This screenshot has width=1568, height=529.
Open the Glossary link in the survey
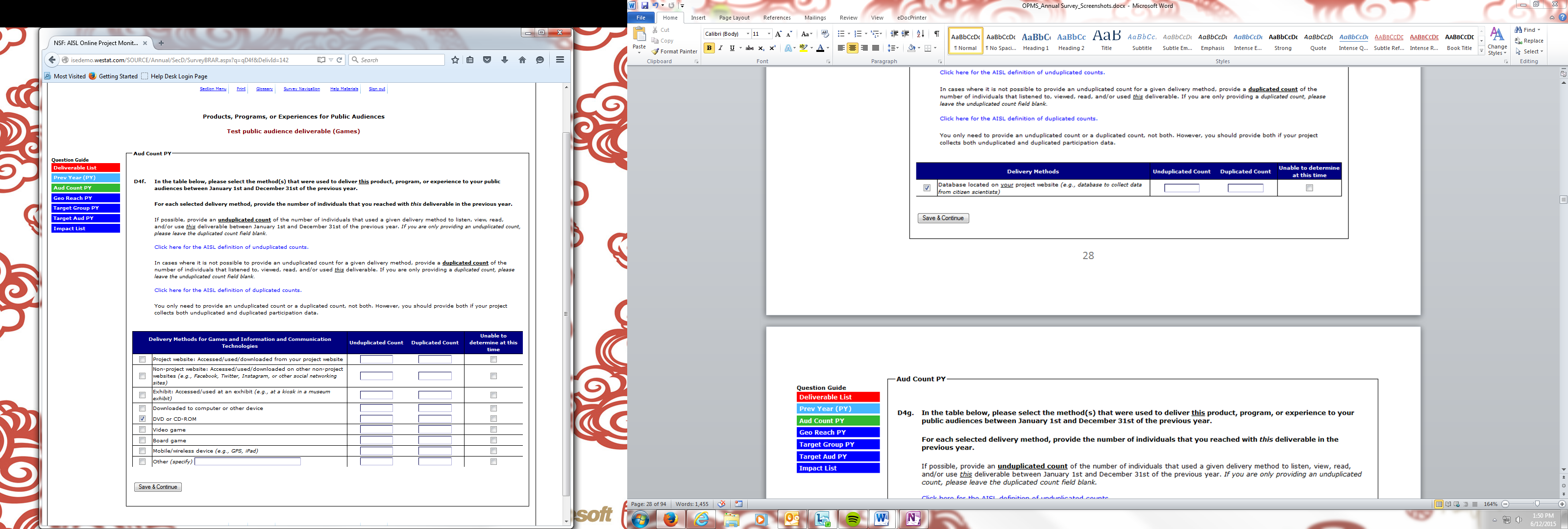click(264, 89)
